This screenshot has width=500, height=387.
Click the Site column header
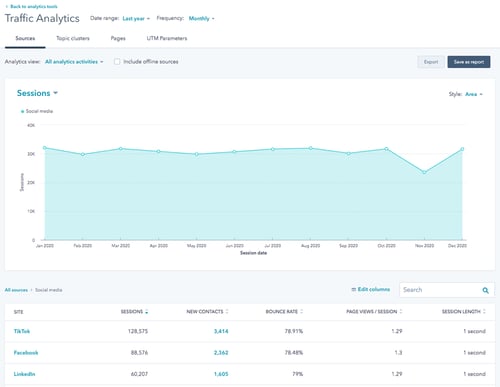coord(18,312)
